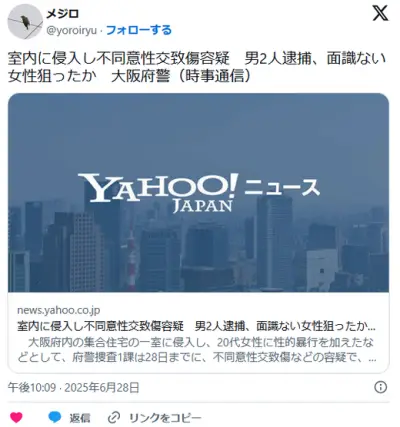
Task: Open the info circle icon
Action: (381, 387)
